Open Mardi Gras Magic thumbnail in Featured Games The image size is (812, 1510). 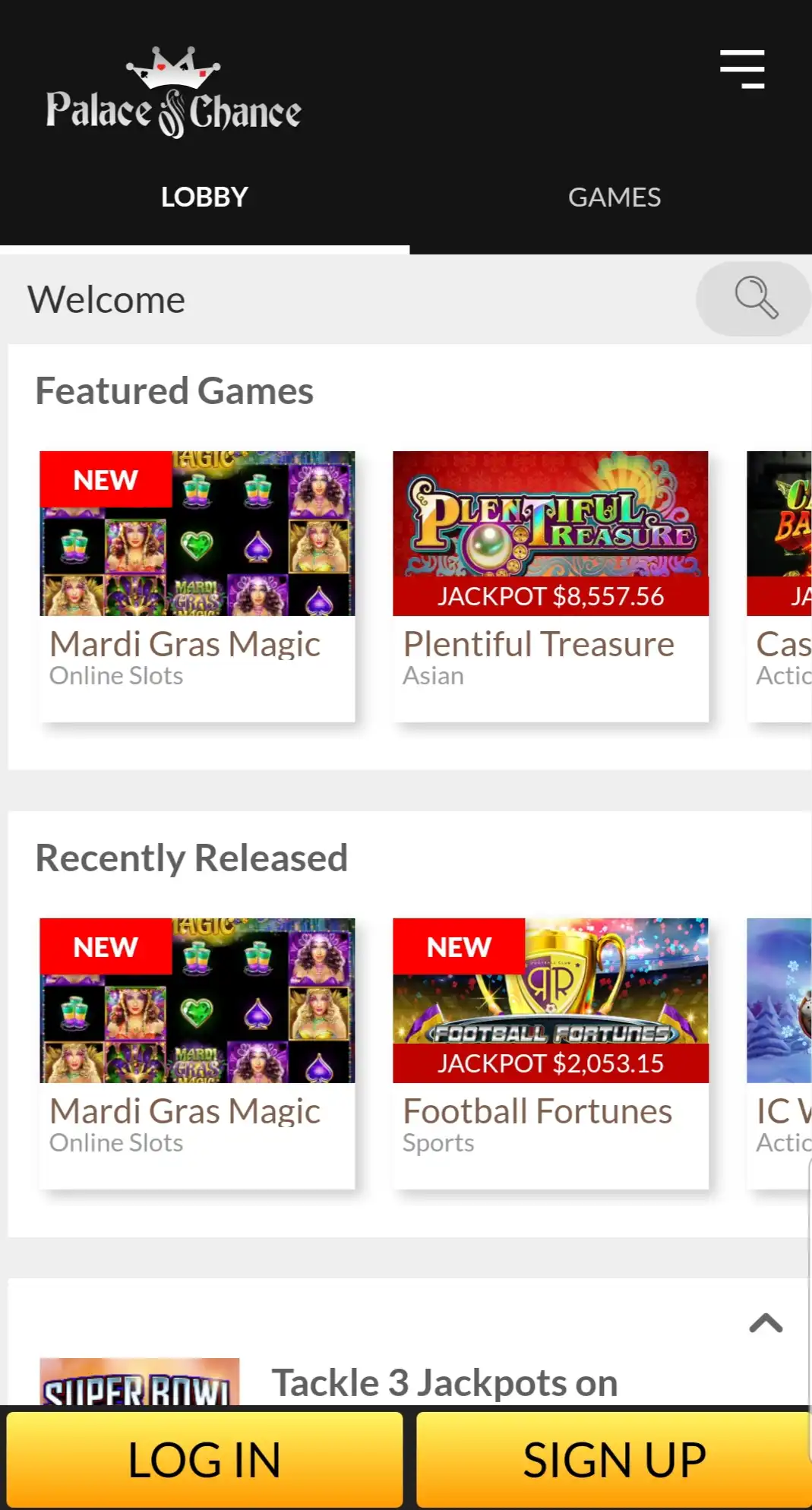pyautogui.click(x=197, y=533)
